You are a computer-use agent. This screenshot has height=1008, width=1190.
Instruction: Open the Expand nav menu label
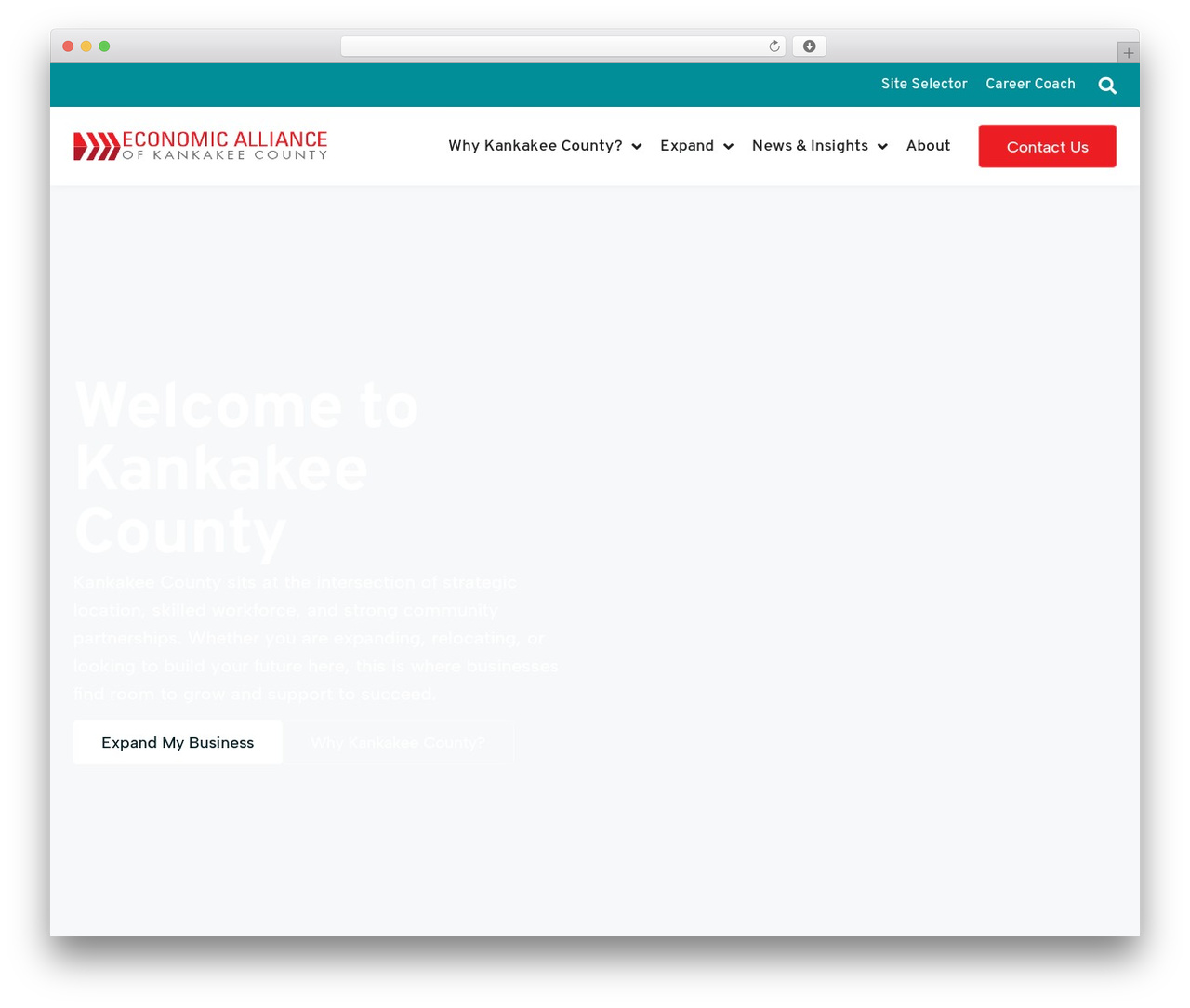tap(687, 146)
